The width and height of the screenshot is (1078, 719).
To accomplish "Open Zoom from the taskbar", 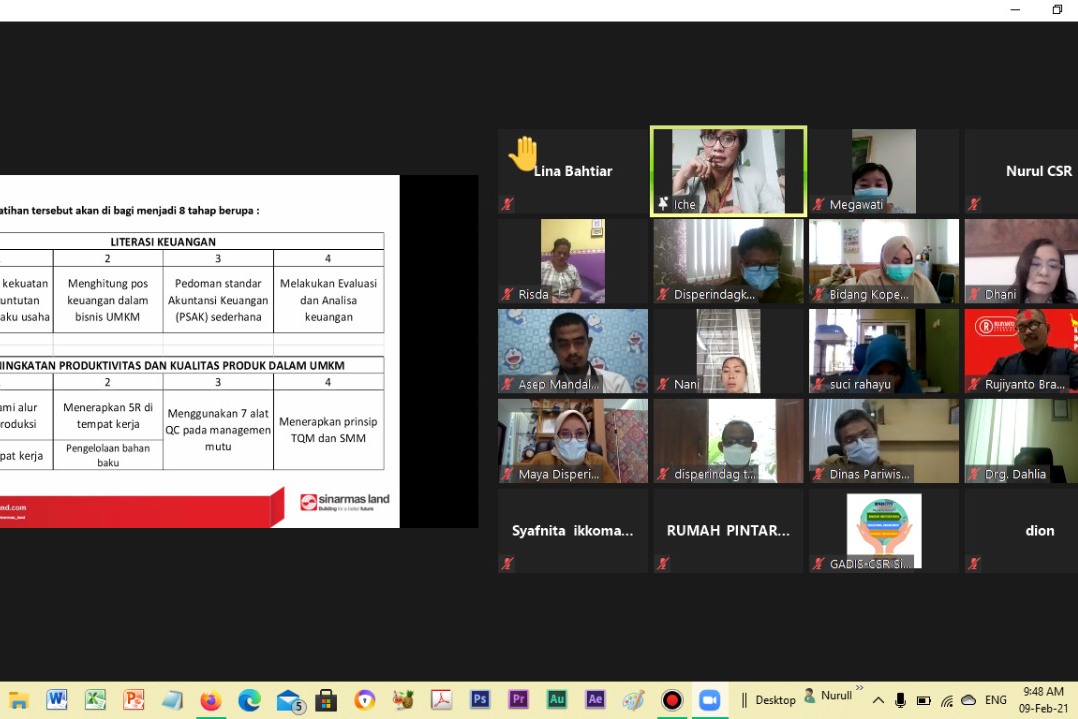I will pos(709,700).
